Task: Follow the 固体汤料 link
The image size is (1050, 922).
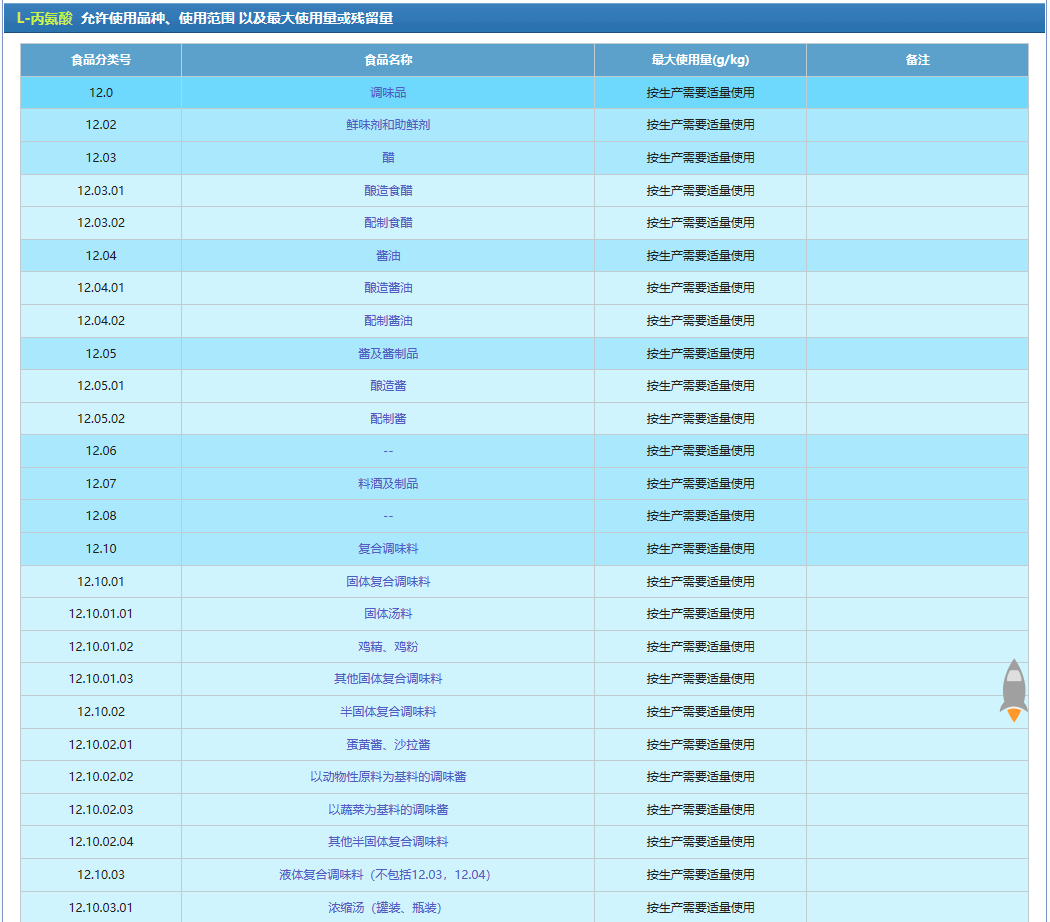Action: (388, 613)
